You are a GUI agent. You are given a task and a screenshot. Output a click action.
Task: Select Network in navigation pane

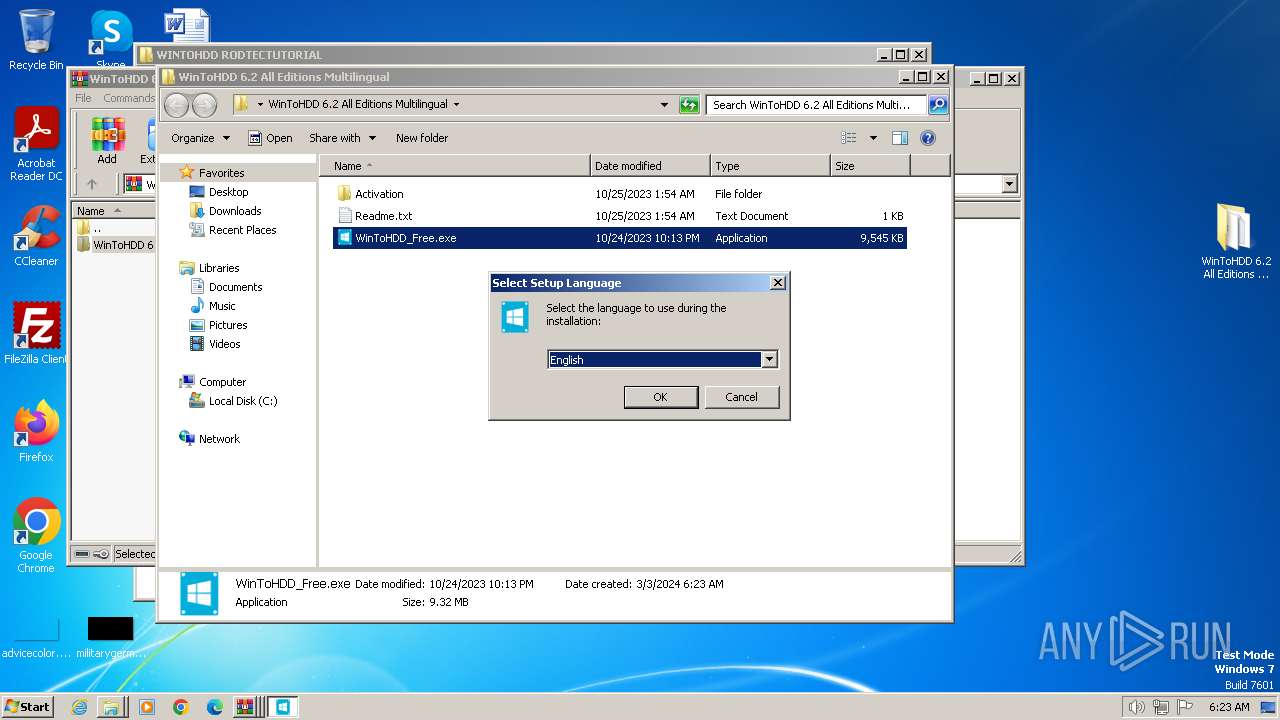coord(219,439)
